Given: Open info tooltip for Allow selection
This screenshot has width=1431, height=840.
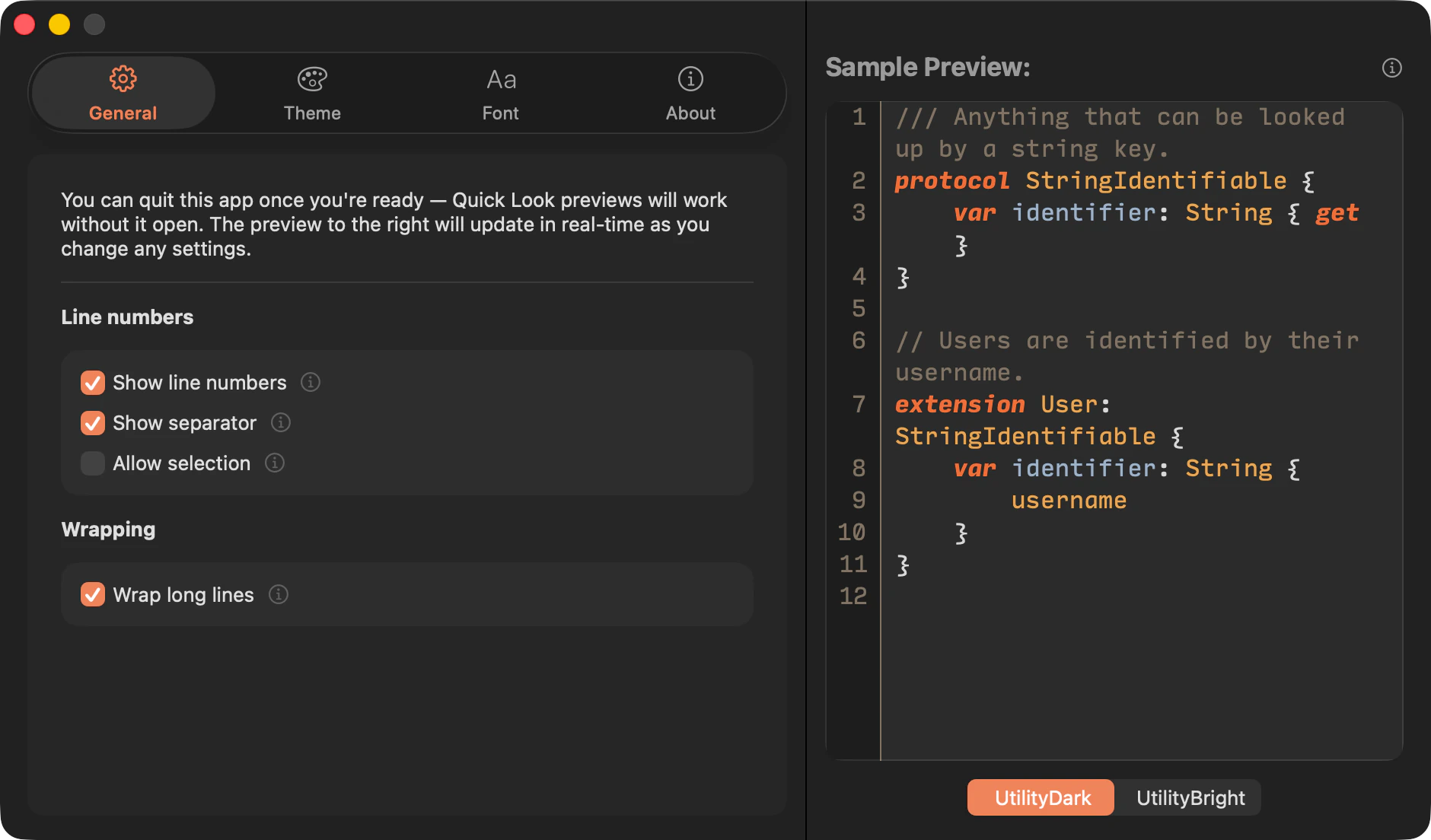Looking at the screenshot, I should tap(275, 463).
